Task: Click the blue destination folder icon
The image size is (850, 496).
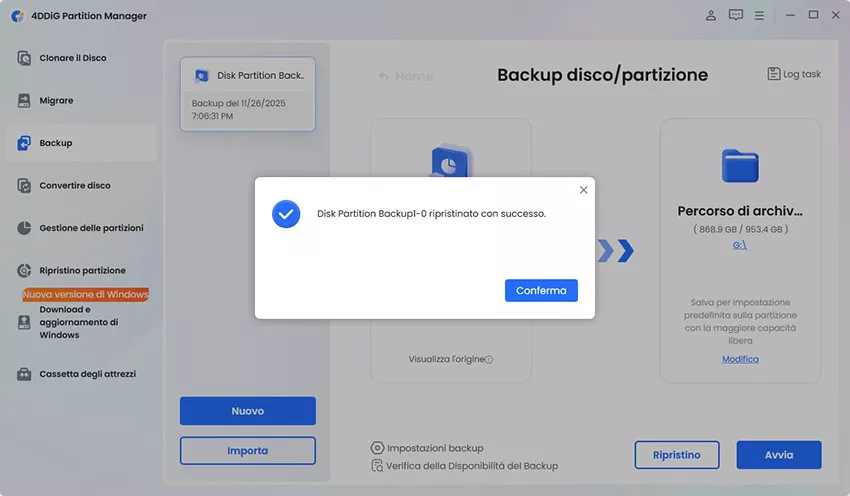Action: pyautogui.click(x=740, y=166)
